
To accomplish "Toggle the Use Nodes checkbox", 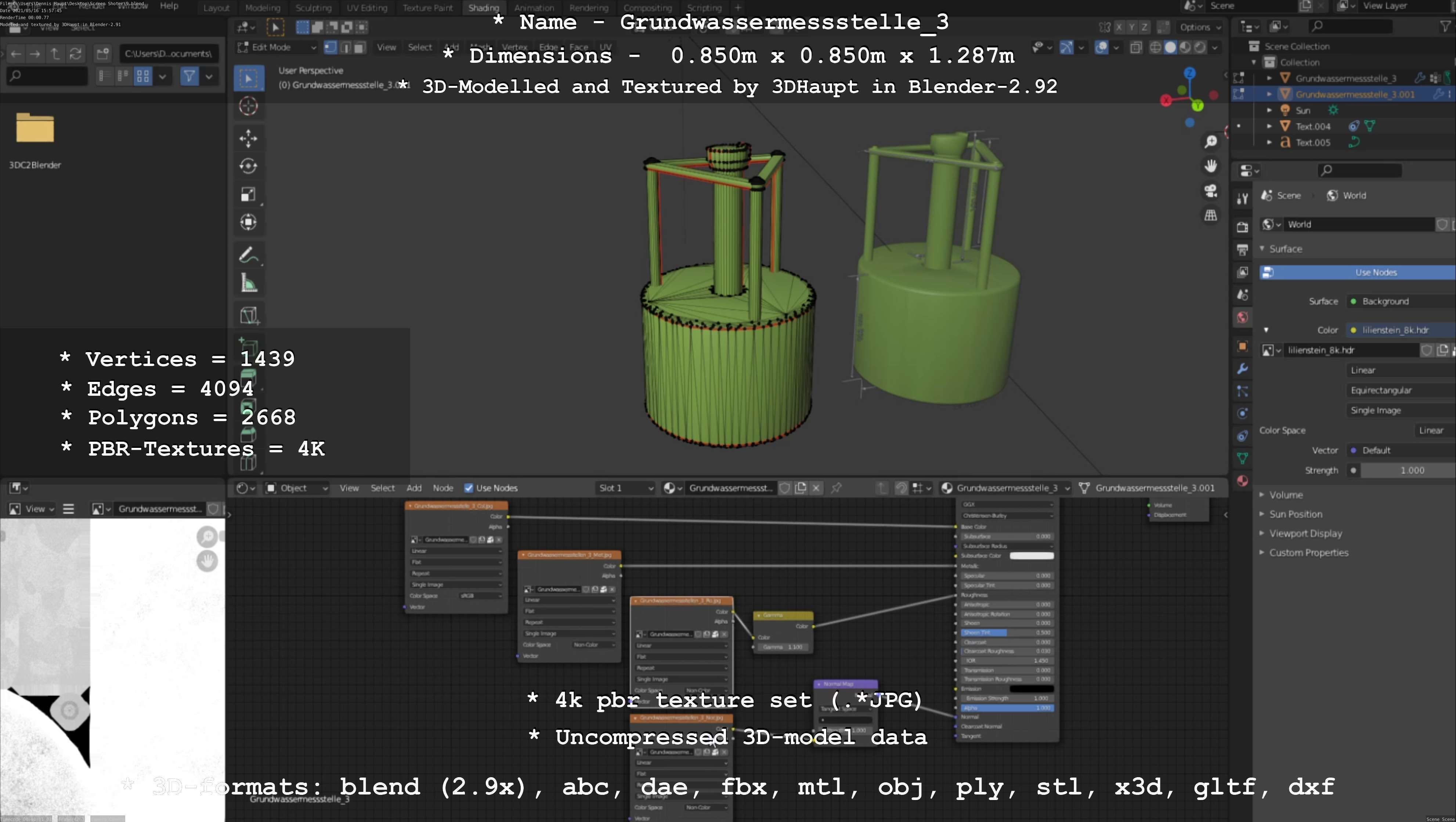I will (469, 488).
